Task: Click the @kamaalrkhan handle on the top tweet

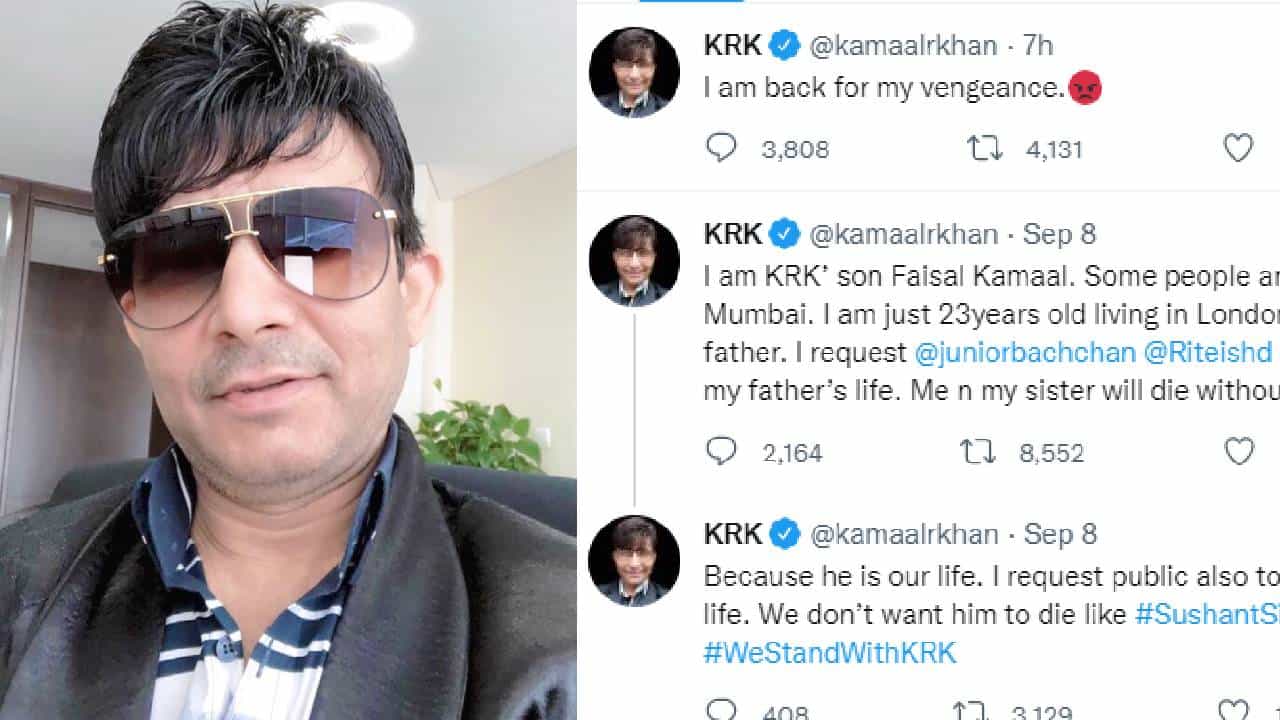Action: (902, 45)
